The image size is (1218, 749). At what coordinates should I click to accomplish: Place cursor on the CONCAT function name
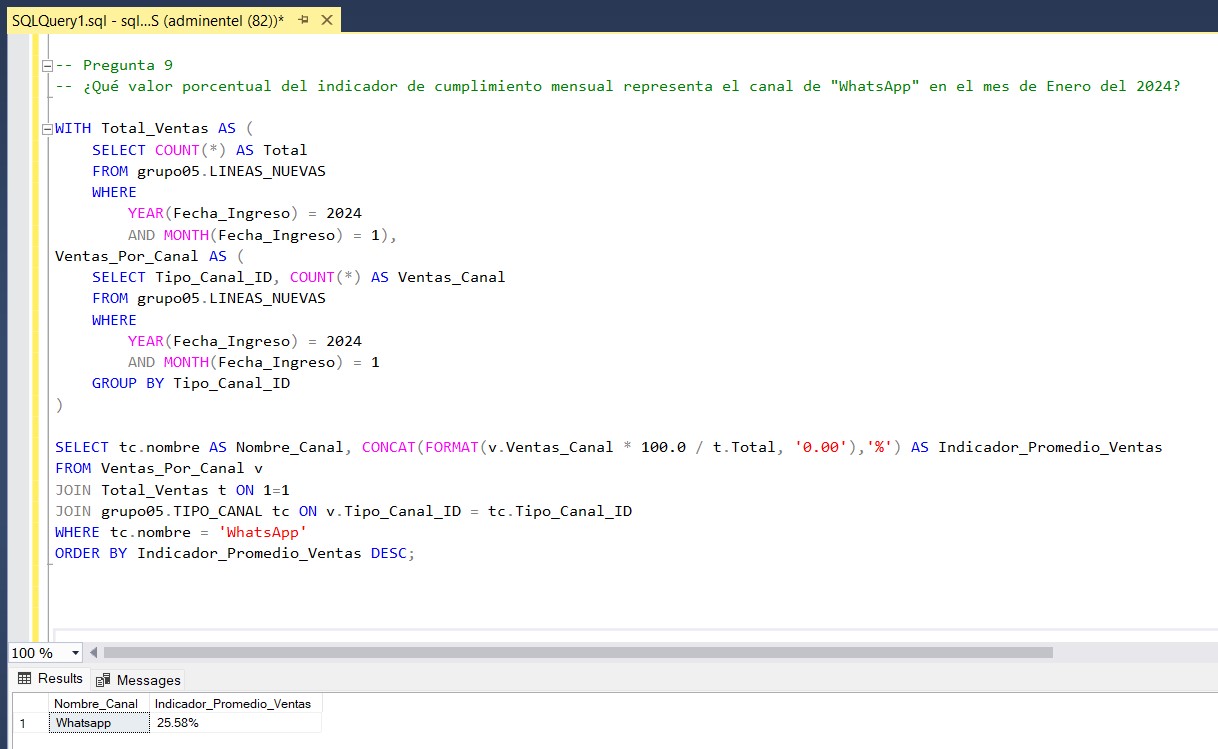(389, 447)
